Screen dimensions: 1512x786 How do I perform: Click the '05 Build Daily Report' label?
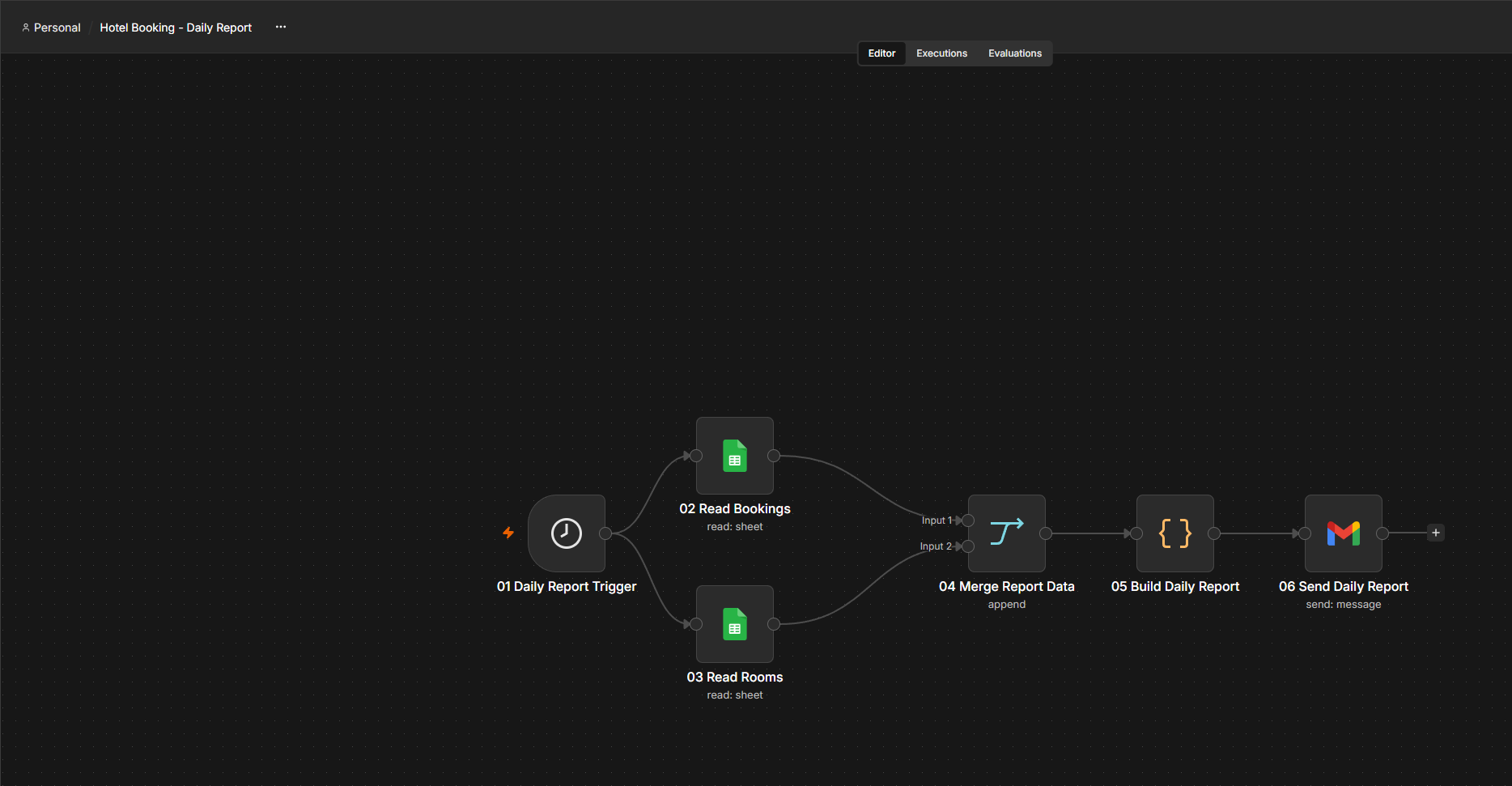pos(1175,586)
